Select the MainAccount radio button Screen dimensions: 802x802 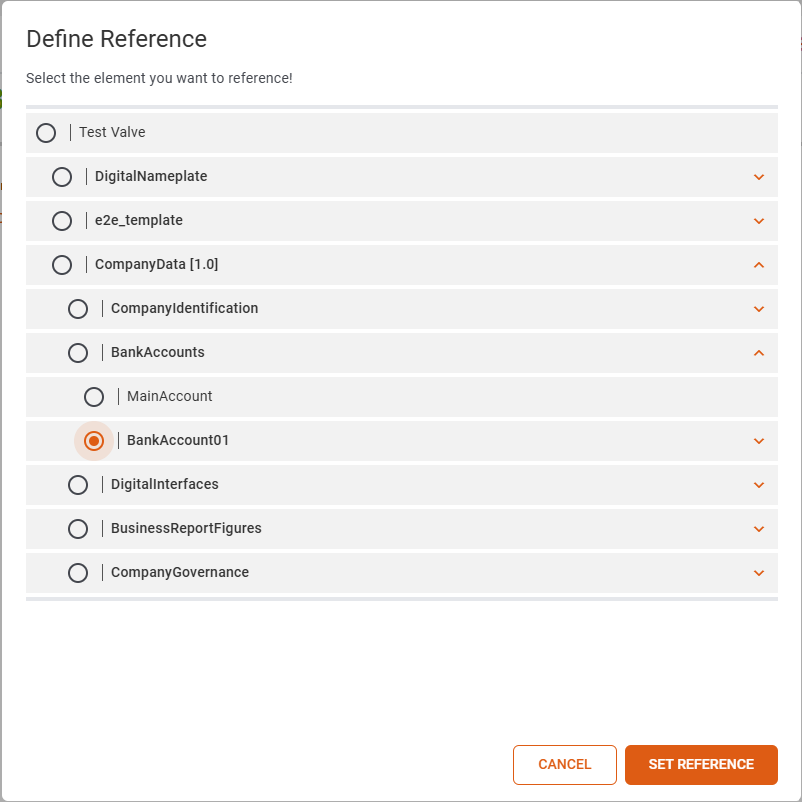[x=93, y=396]
